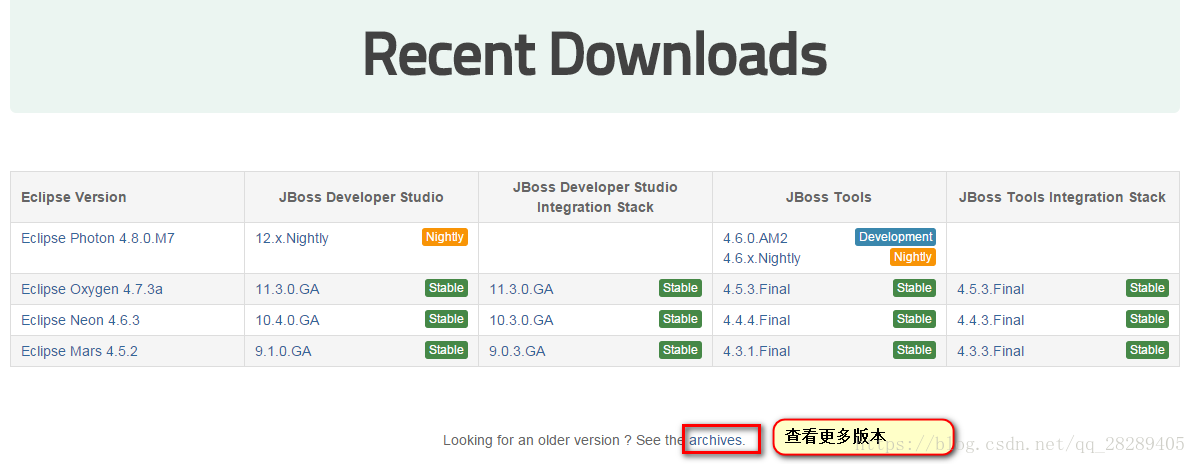Screen dimensions: 1196x464
Task: Click JBoss Developer Studio Integration Stack header
Action: click(x=596, y=197)
